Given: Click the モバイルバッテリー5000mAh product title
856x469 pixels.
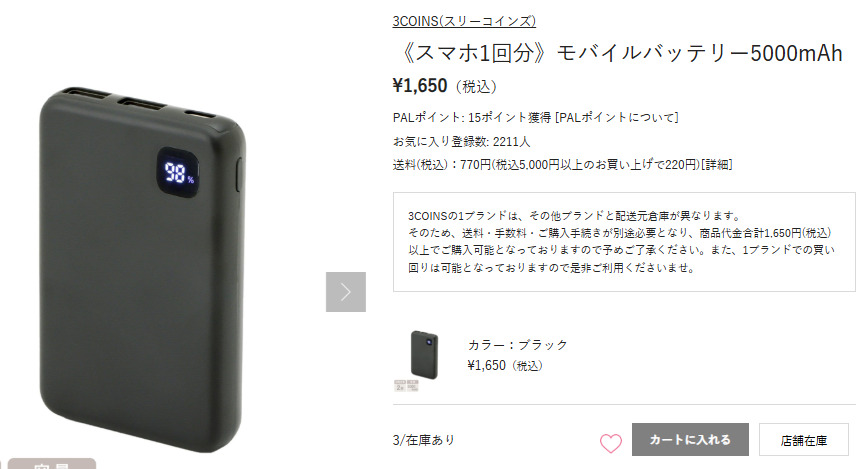Looking at the screenshot, I should coord(622,53).
